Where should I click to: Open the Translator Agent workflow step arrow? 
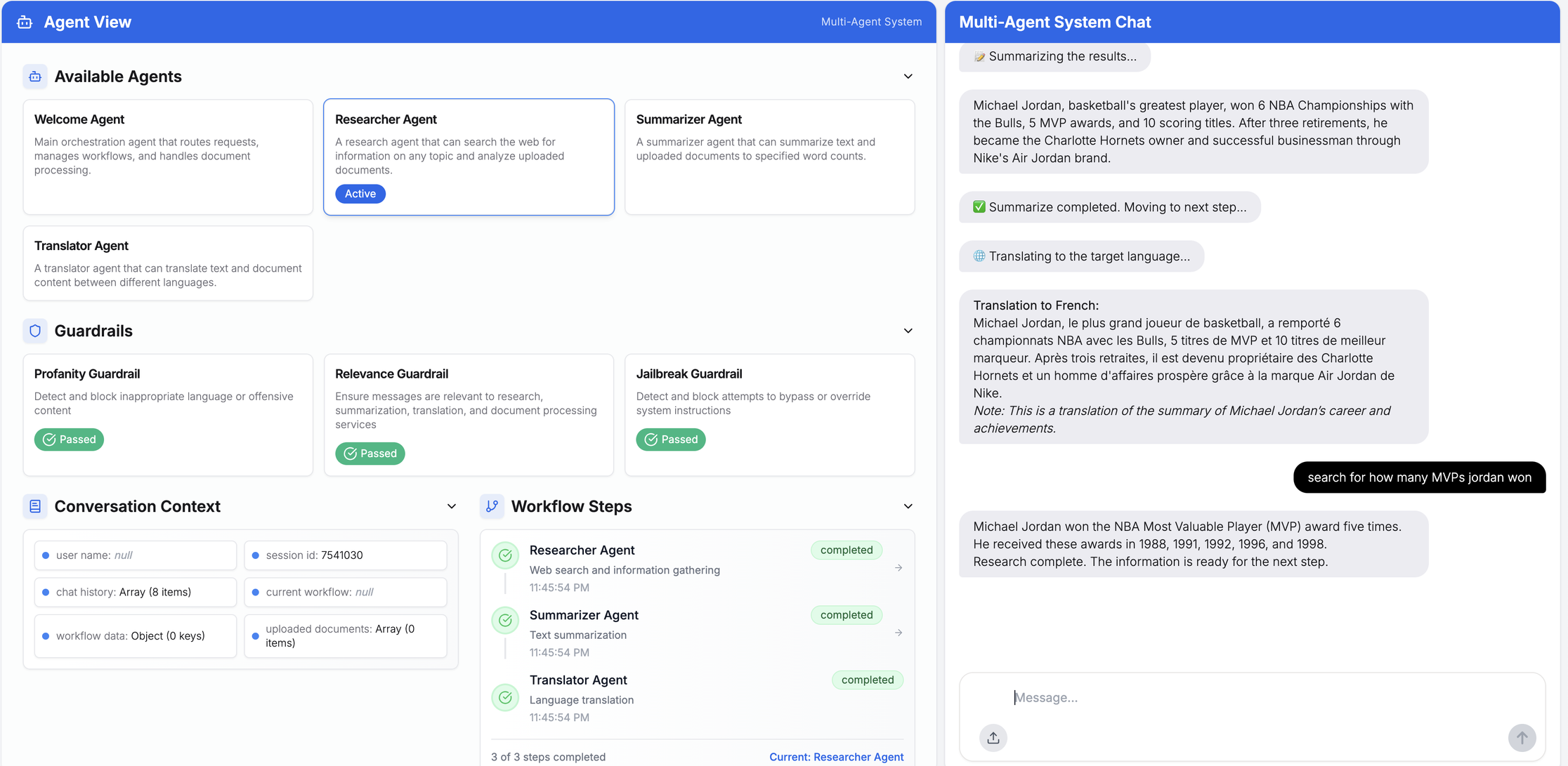(x=899, y=698)
